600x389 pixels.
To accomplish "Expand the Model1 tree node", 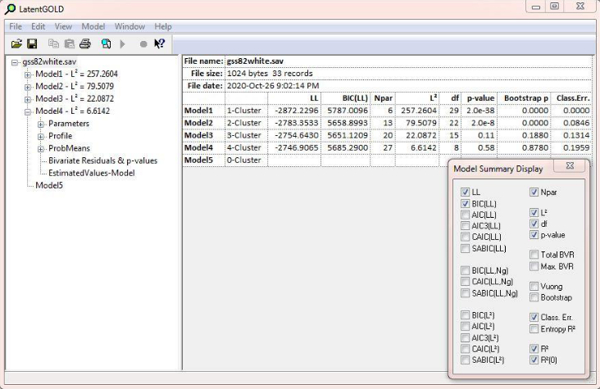I will (28, 75).
